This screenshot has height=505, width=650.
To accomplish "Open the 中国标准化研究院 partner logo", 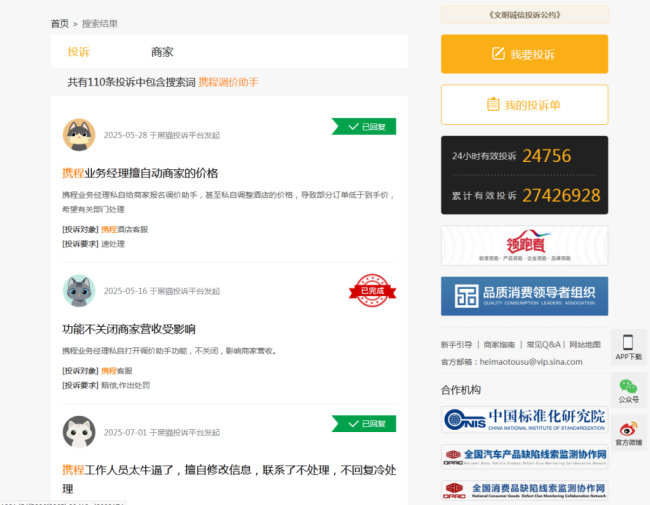I will coord(524,418).
